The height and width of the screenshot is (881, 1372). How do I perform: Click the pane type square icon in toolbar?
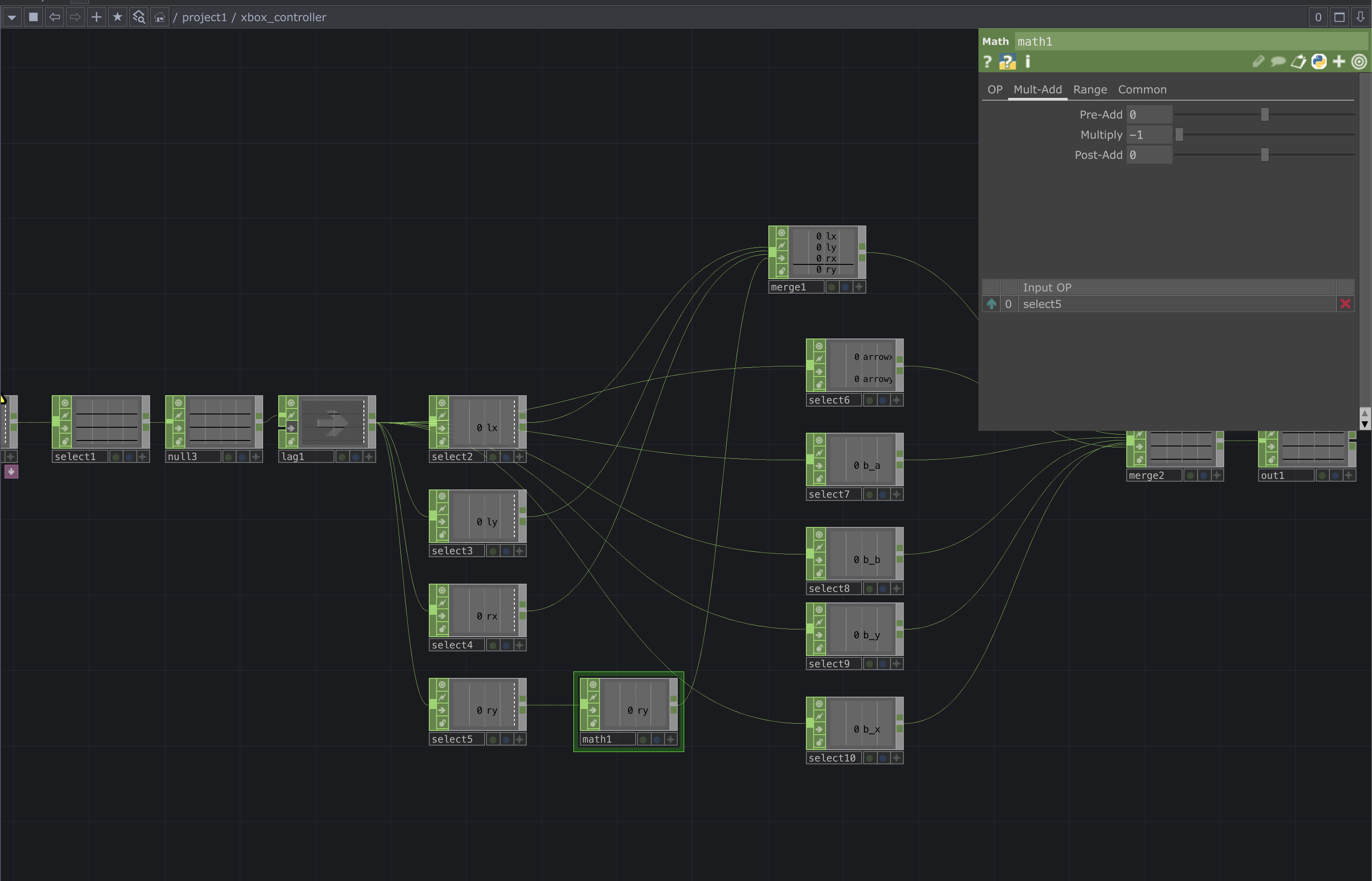point(34,17)
